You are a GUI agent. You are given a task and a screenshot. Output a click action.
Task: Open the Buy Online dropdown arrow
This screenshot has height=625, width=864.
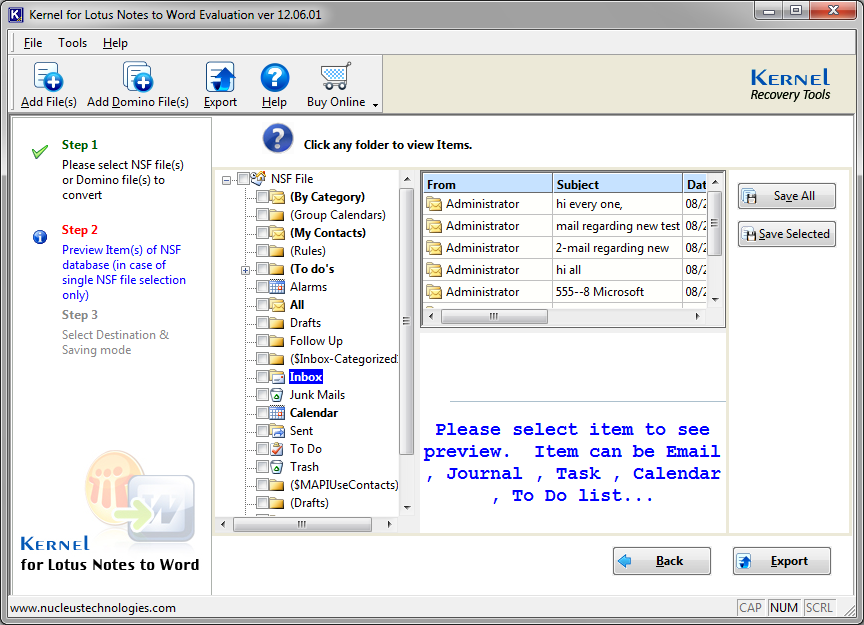375,105
